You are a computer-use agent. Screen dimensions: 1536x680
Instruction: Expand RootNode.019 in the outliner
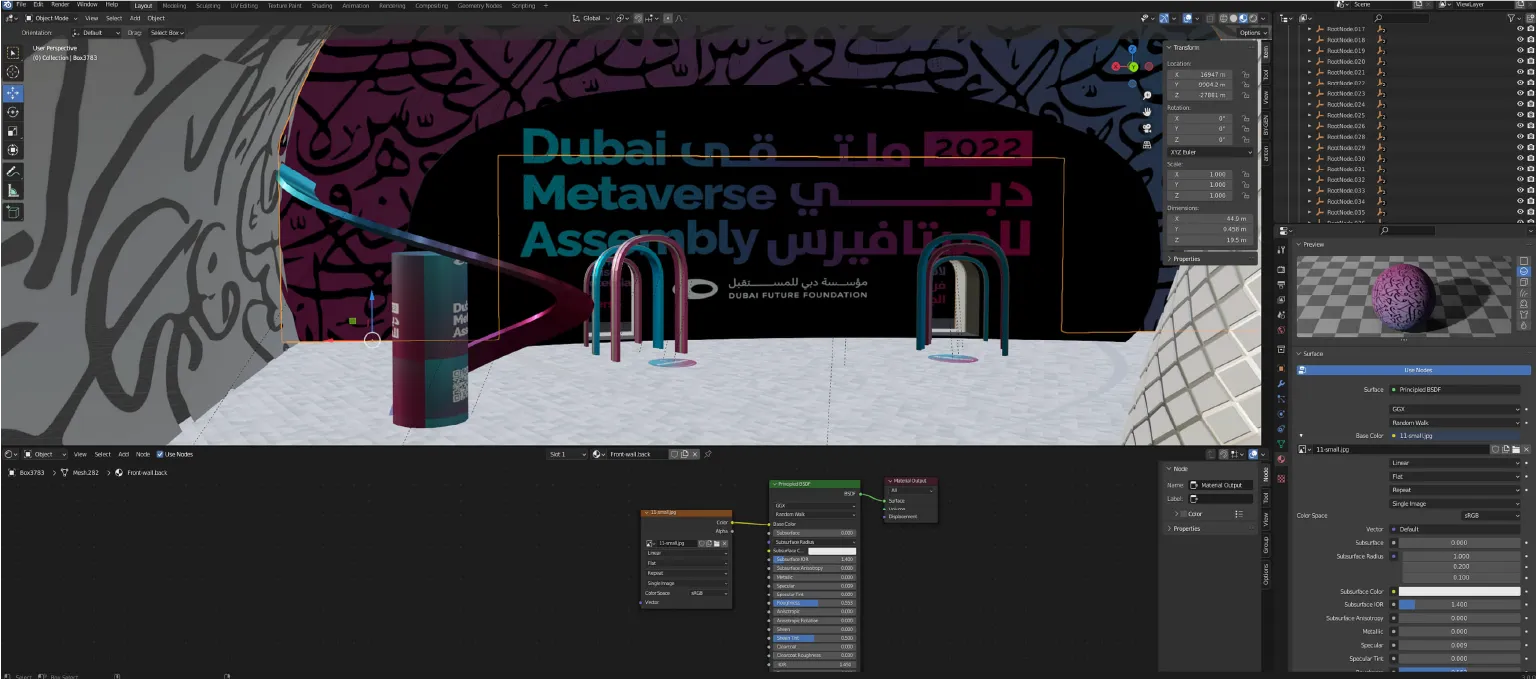(1310, 51)
